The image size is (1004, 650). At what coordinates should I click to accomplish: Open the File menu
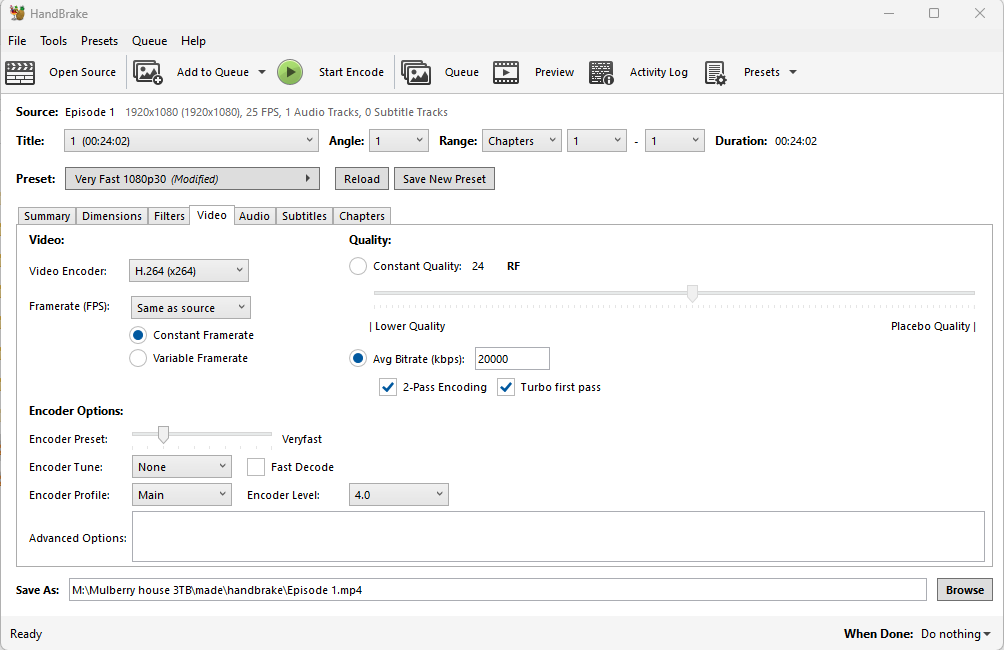[x=17, y=40]
